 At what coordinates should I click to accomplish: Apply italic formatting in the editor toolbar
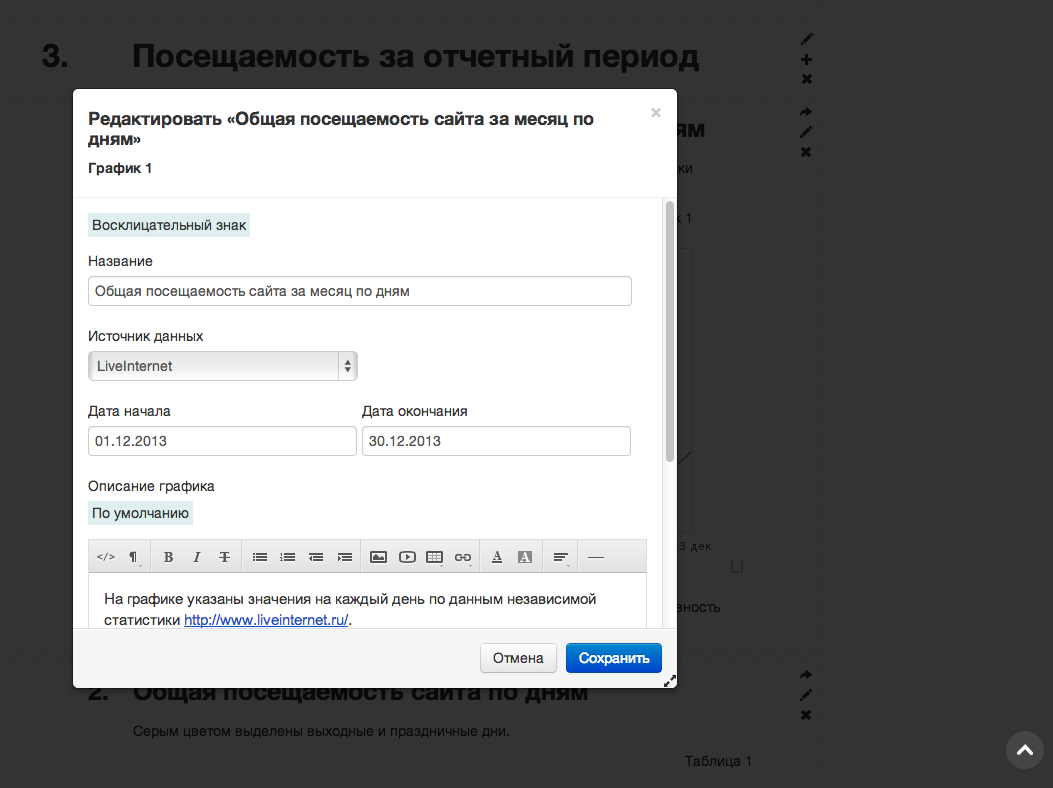click(197, 557)
